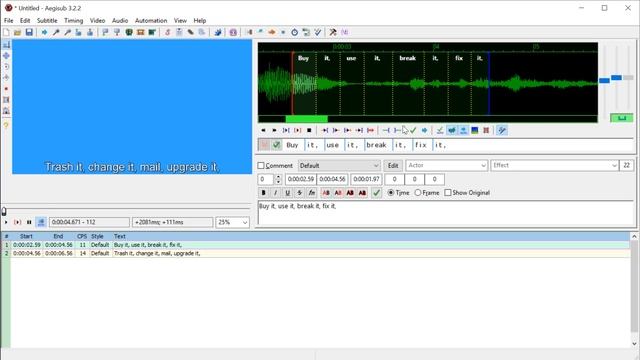The height and width of the screenshot is (360, 640).
Task: Click the Edit style button
Action: pyautogui.click(x=393, y=165)
